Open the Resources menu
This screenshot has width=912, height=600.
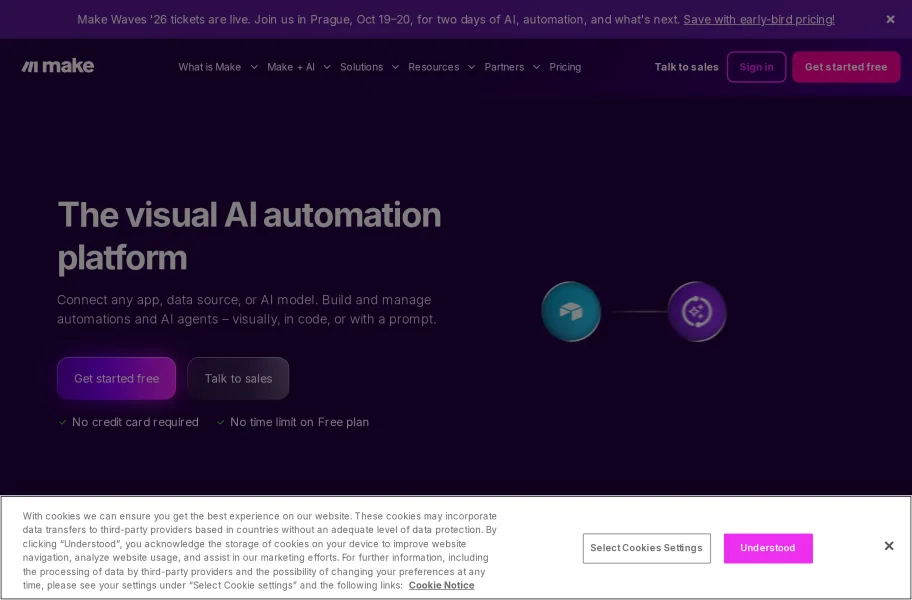(433, 67)
